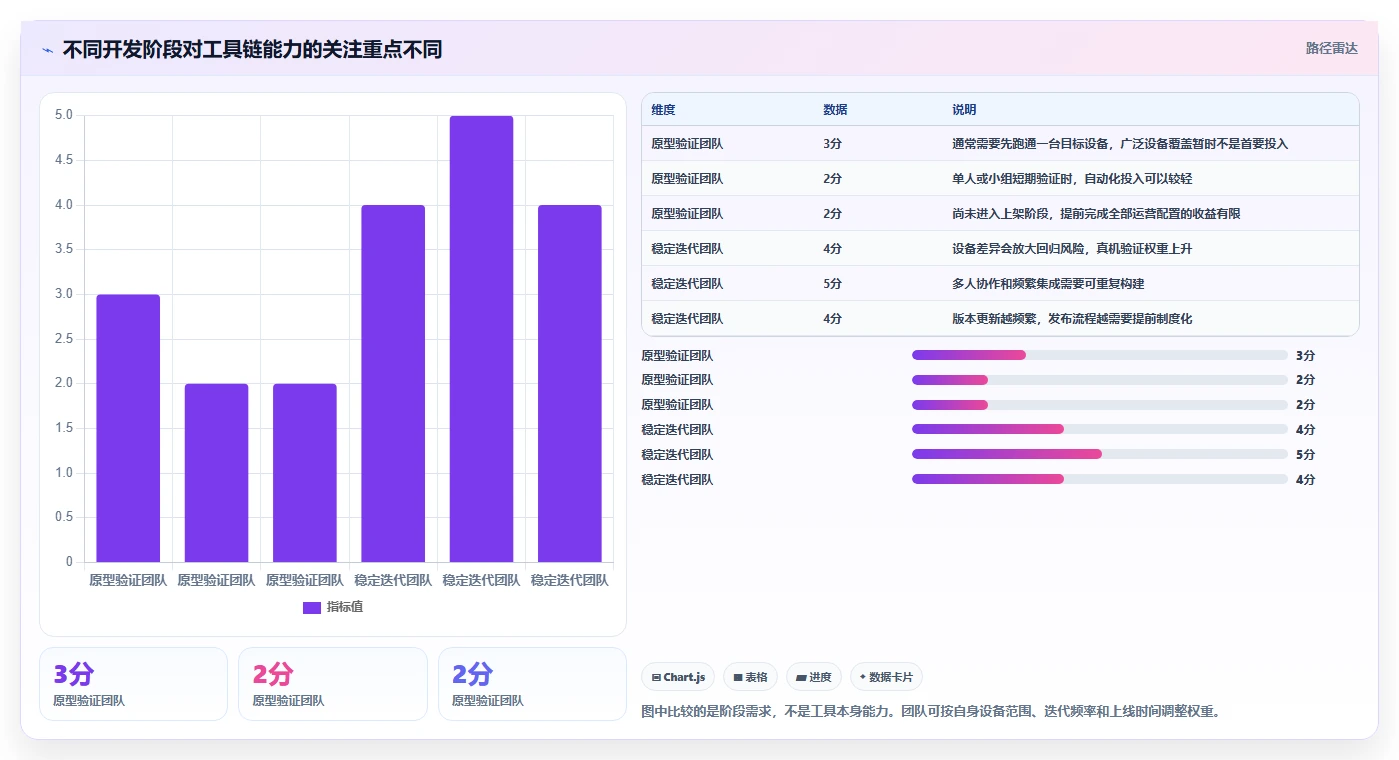Click the progress bar labeled 5分
The width and height of the screenshot is (1399, 760).
1100,454
